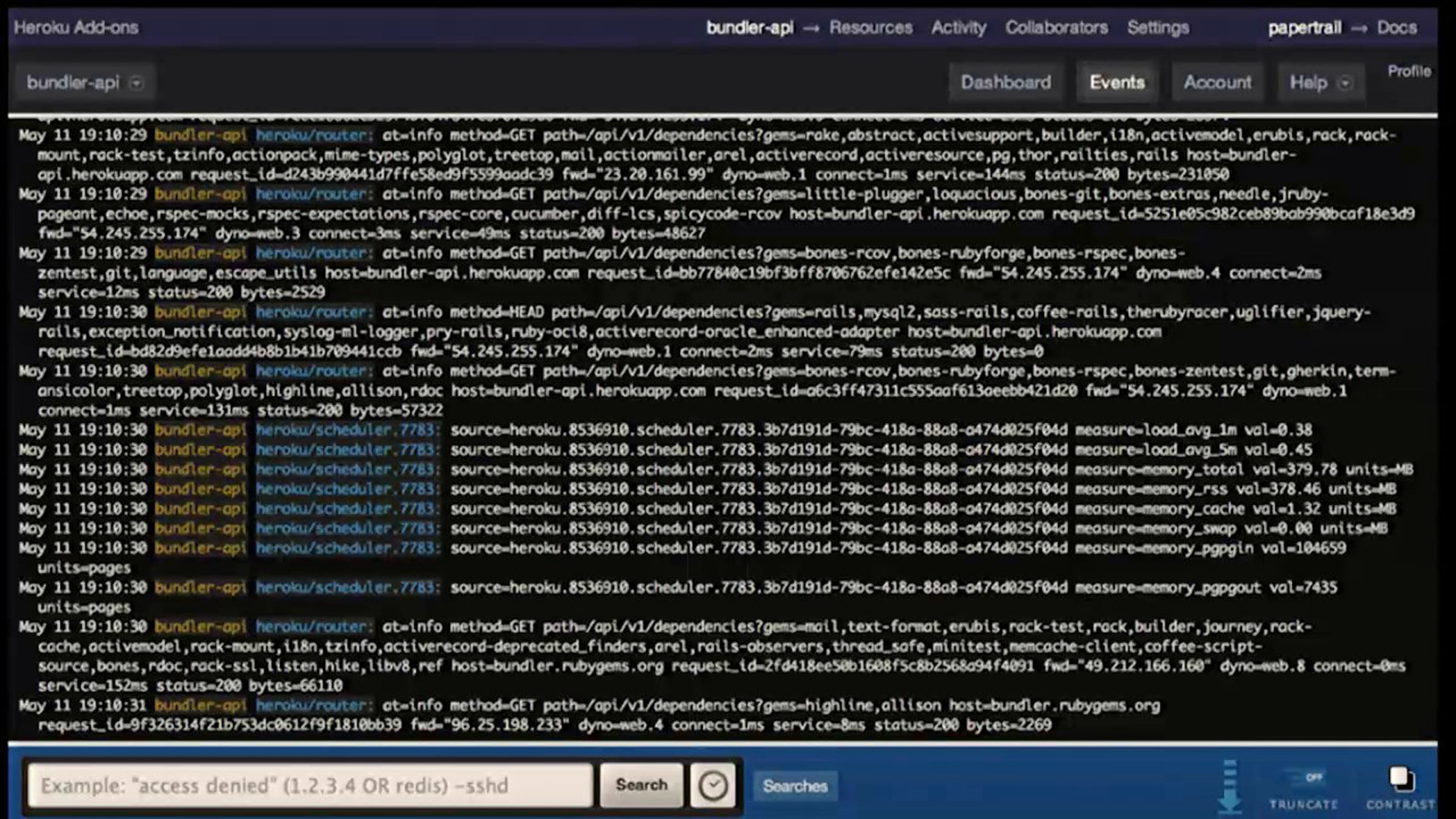Viewport: 1456px width, 819px height.
Task: Open the Help dropdown menu
Action: (x=1320, y=83)
